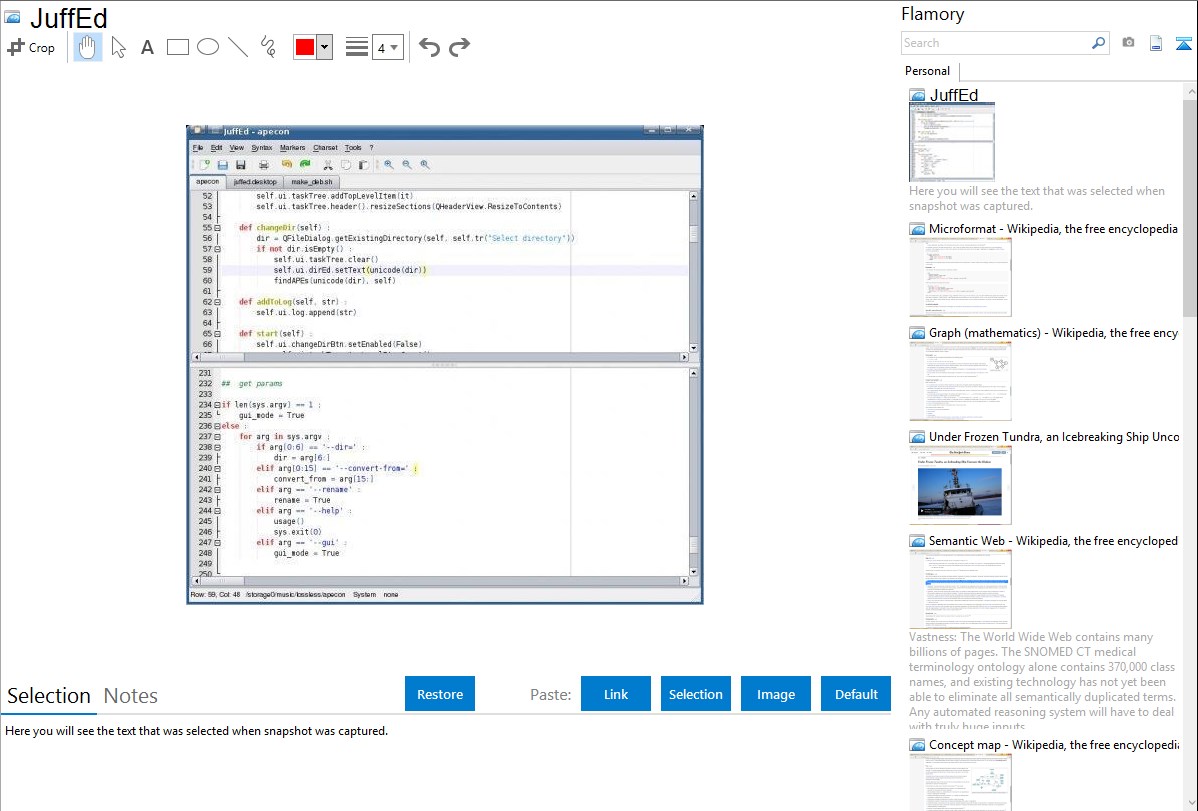Undo the last annotation
The height and width of the screenshot is (811, 1198).
(429, 47)
